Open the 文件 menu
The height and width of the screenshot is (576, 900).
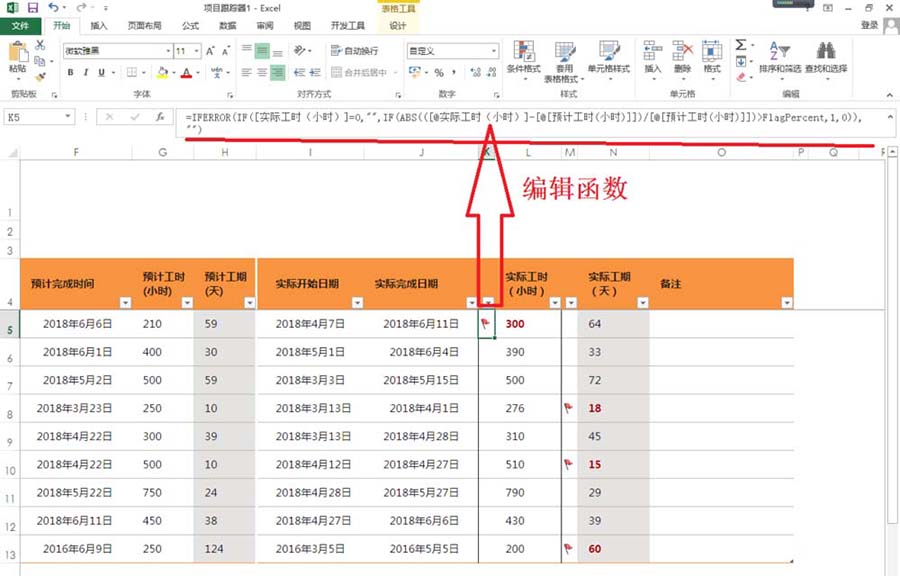(x=20, y=26)
